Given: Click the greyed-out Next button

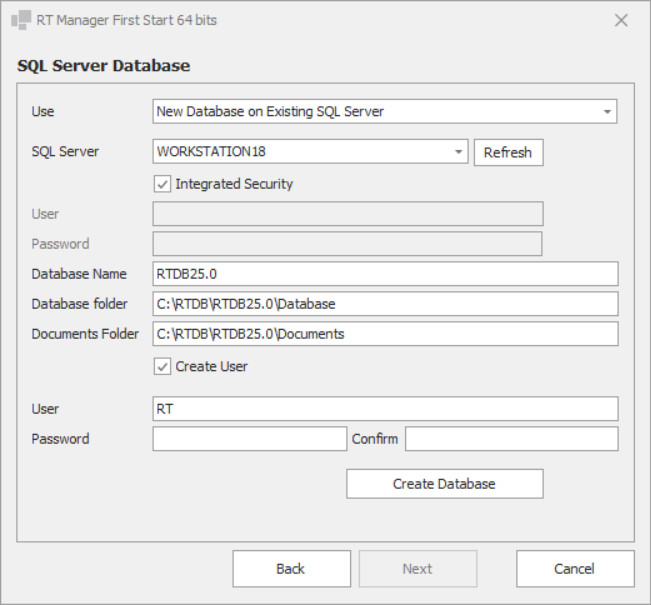Looking at the screenshot, I should pyautogui.click(x=418, y=569).
